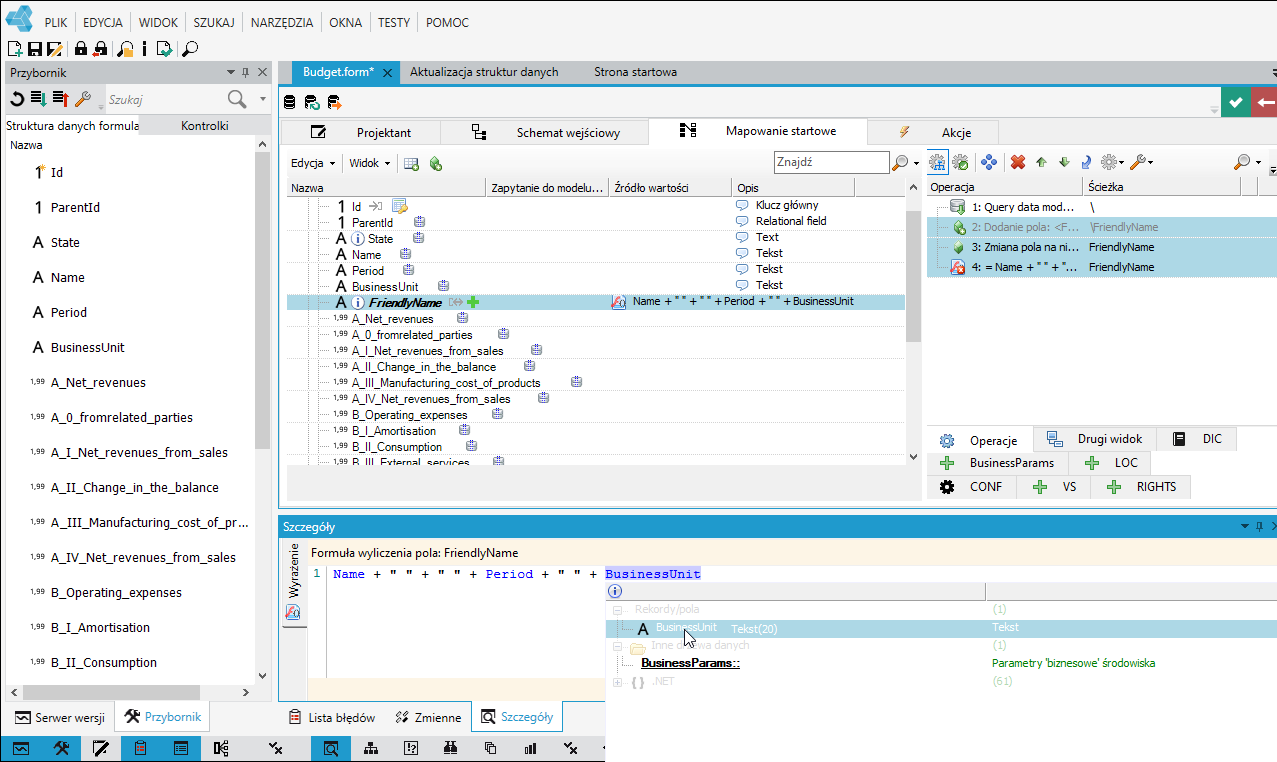Click the save diskette icon in main toolbar

[x=34, y=48]
